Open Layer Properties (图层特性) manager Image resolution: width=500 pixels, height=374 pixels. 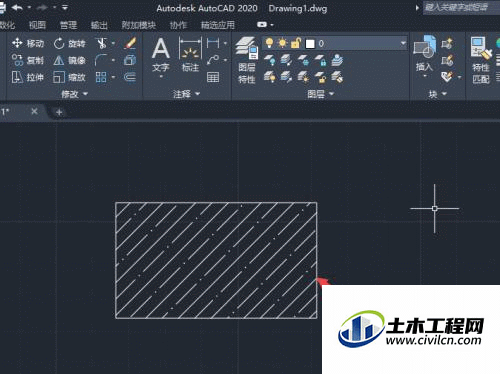click(x=247, y=60)
